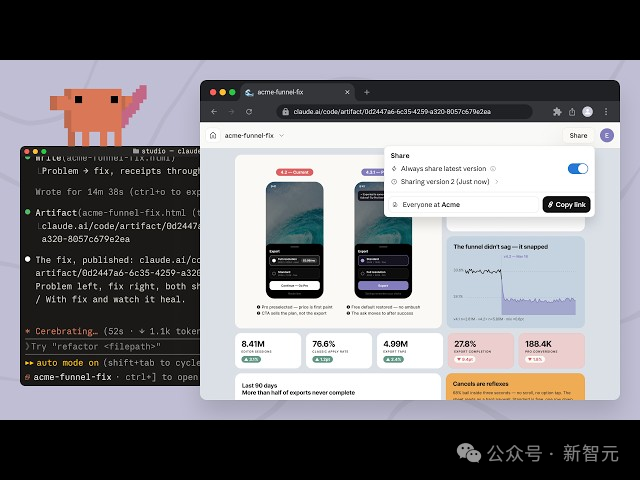Click the 27.8% export completion card
Screen dimensions: 640x480
(x=481, y=351)
